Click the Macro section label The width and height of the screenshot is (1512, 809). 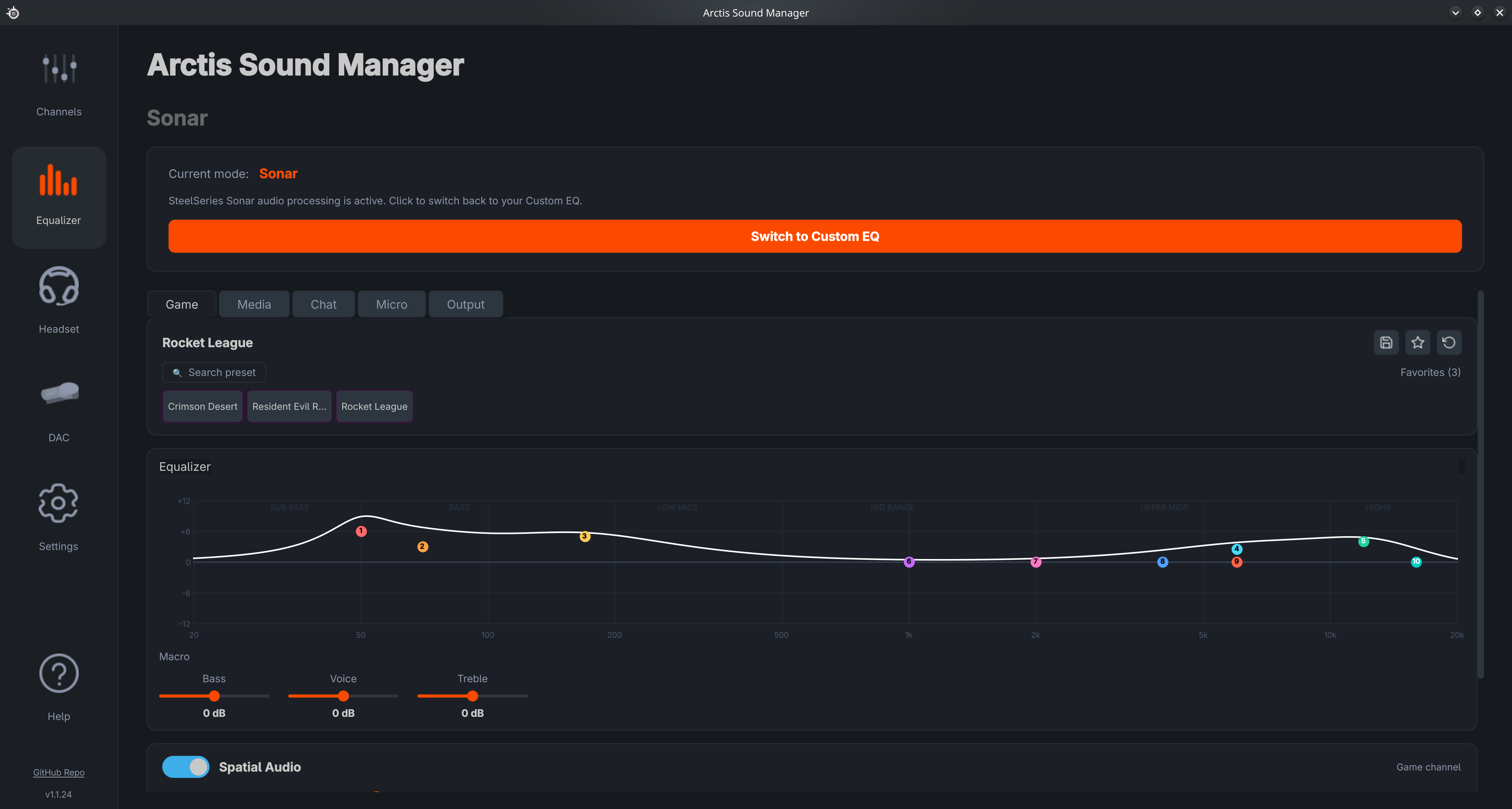pos(174,657)
